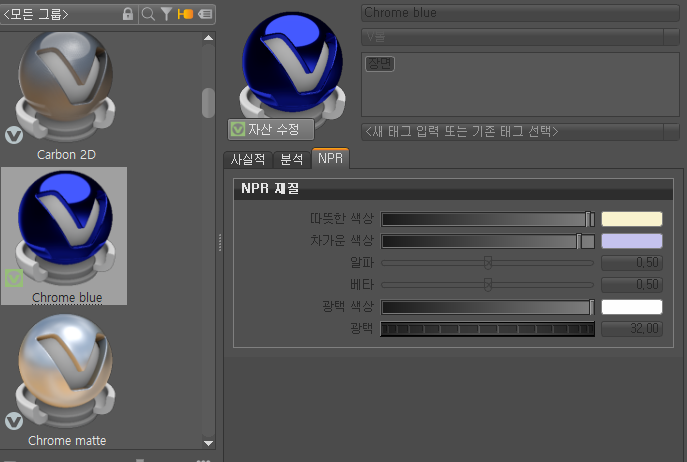The image size is (687, 462).
Task: Click the orange thumbnail size icon
Action: pos(185,14)
